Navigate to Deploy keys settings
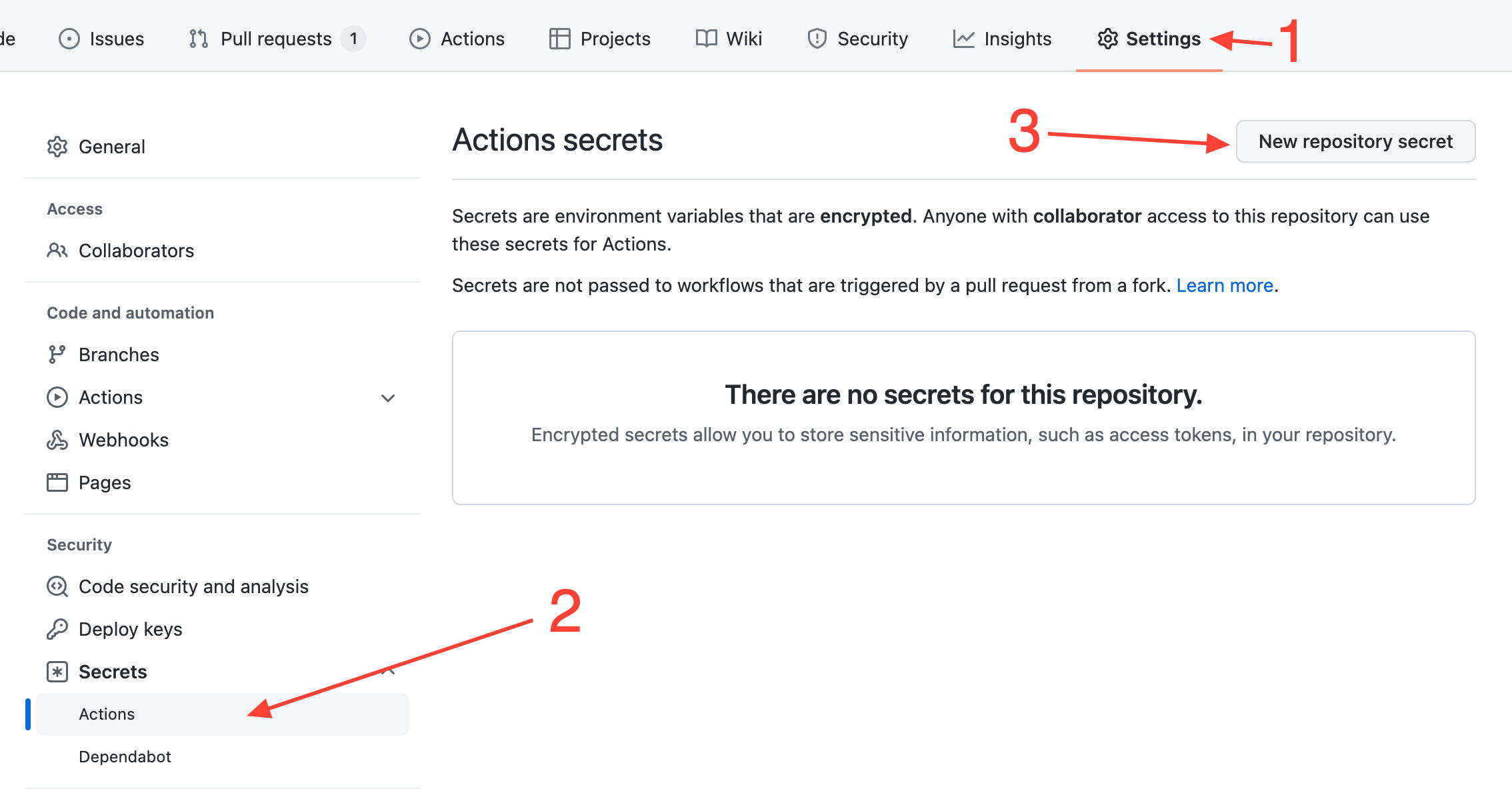The width and height of the screenshot is (1512, 801). click(x=130, y=629)
